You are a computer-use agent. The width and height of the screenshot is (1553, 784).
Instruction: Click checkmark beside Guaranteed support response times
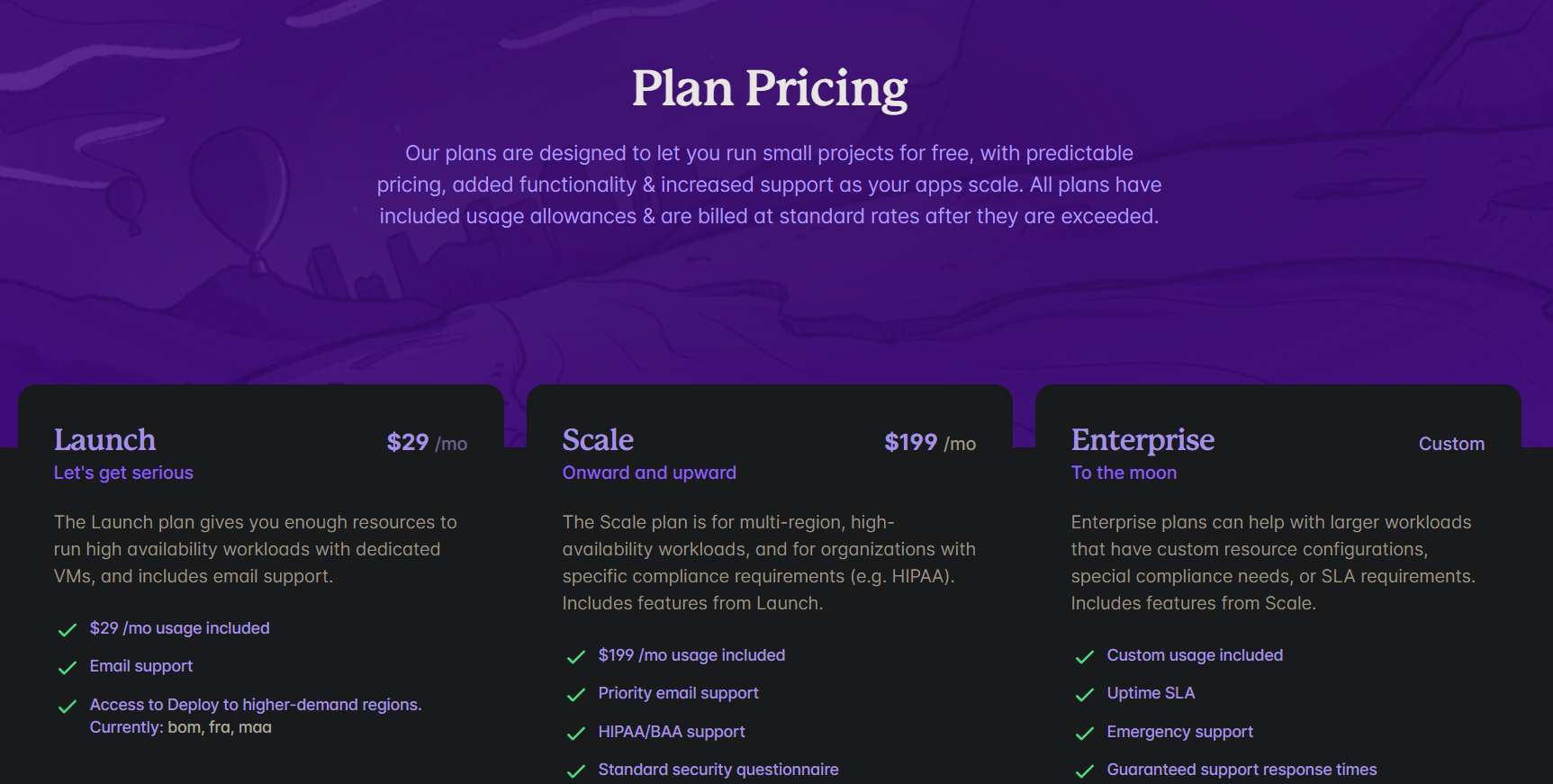(x=1085, y=771)
